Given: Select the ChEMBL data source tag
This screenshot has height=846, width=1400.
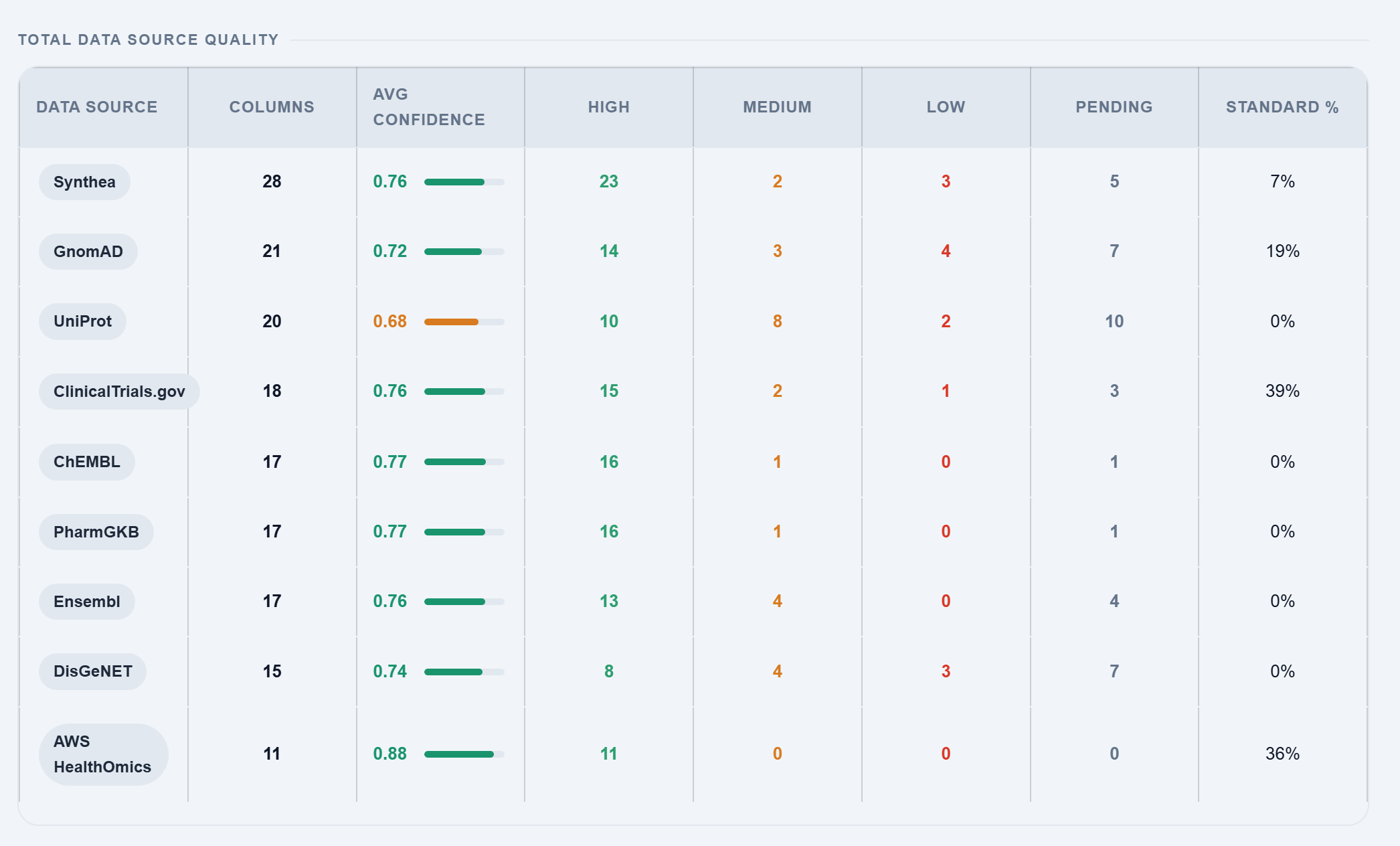Looking at the screenshot, I should click(87, 462).
